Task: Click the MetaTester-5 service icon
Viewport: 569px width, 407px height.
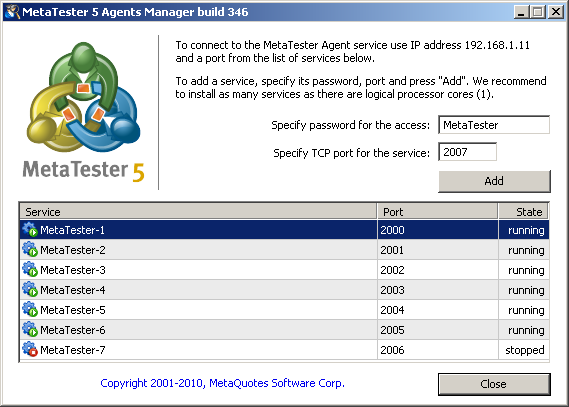Action: click(x=30, y=309)
